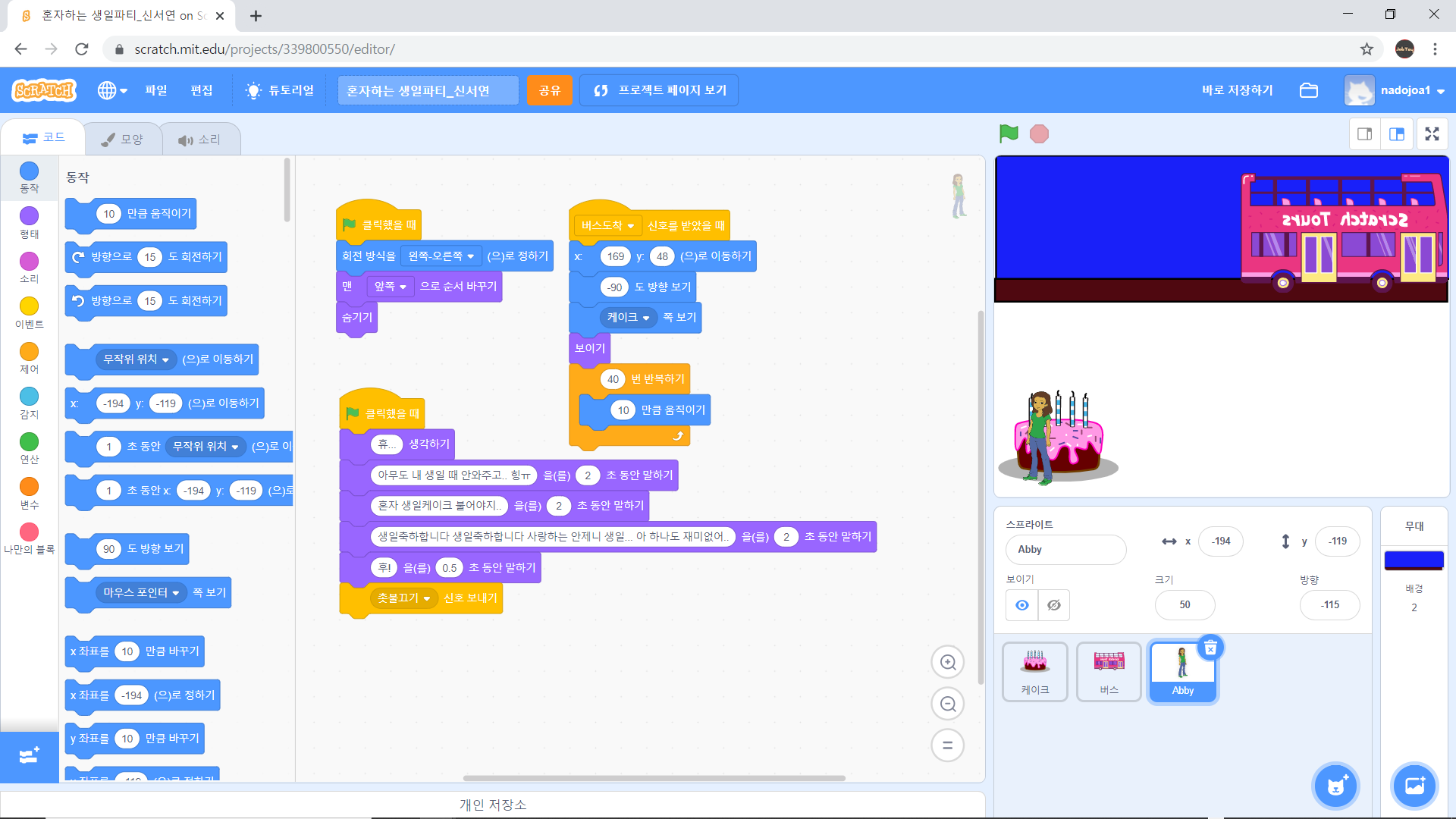Enter full screen stage mode

[1432, 134]
